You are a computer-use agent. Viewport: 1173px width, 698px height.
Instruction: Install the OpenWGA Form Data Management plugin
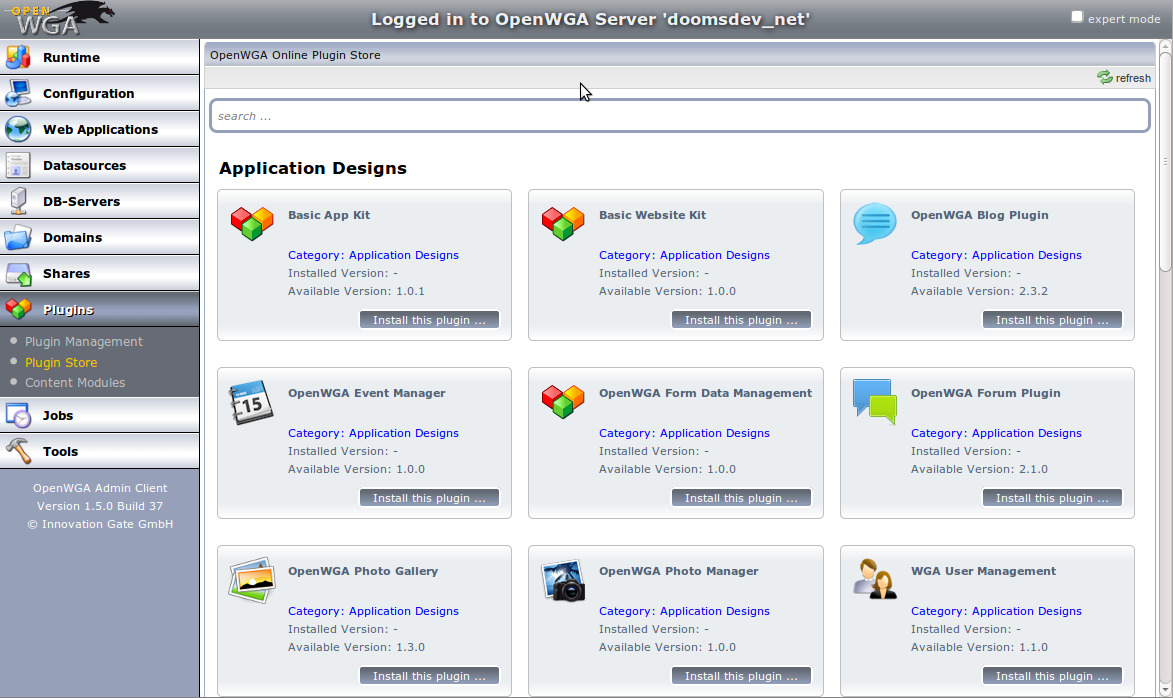pyautogui.click(x=741, y=498)
